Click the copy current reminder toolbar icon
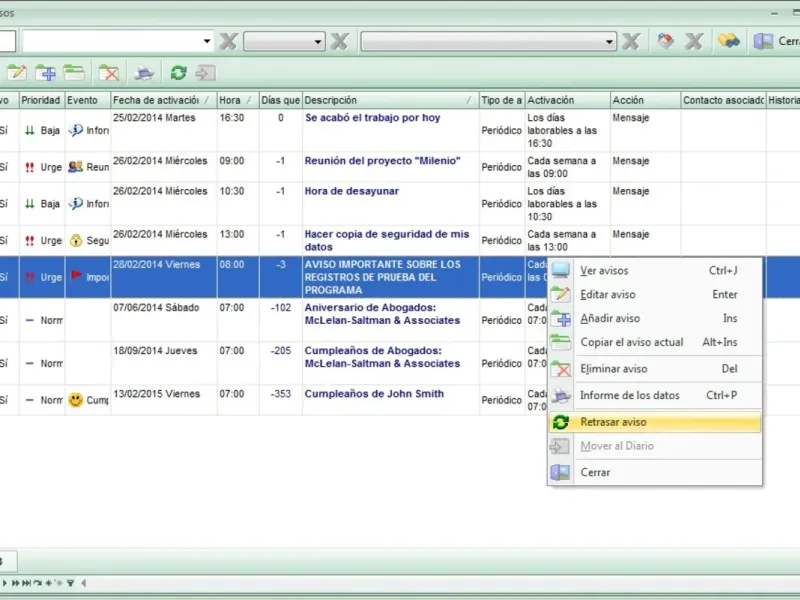The width and height of the screenshot is (800, 600). 74,73
